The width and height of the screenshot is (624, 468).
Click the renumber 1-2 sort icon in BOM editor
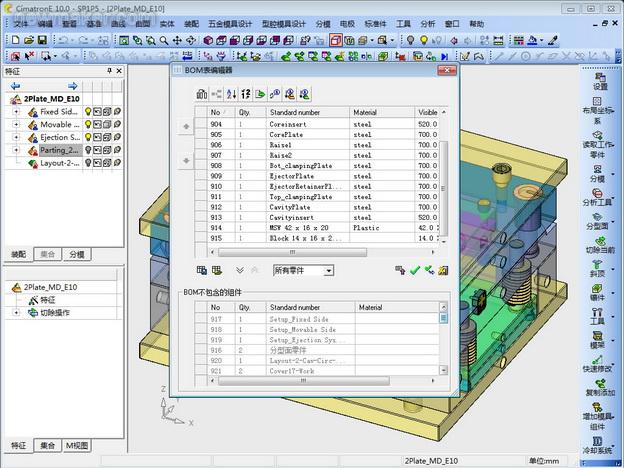pos(246,94)
